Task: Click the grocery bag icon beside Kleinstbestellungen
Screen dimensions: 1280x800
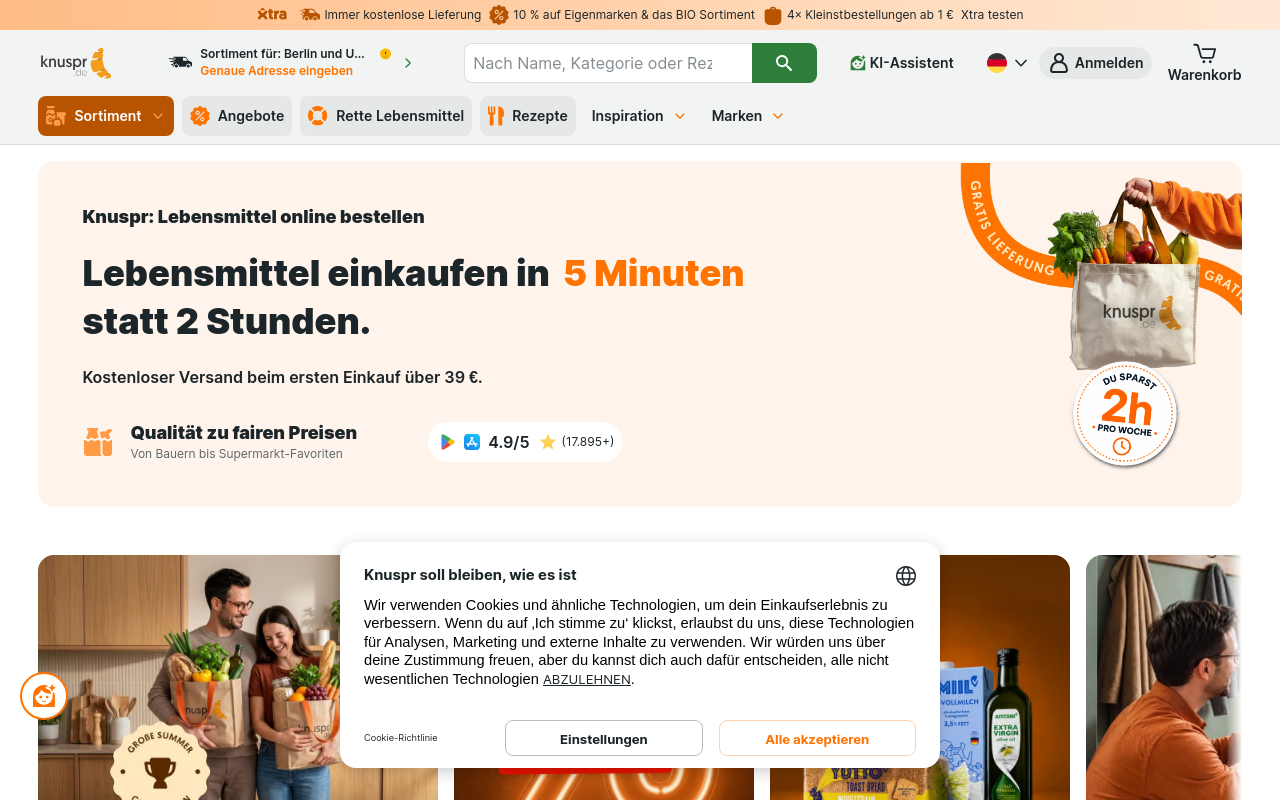Action: click(773, 15)
